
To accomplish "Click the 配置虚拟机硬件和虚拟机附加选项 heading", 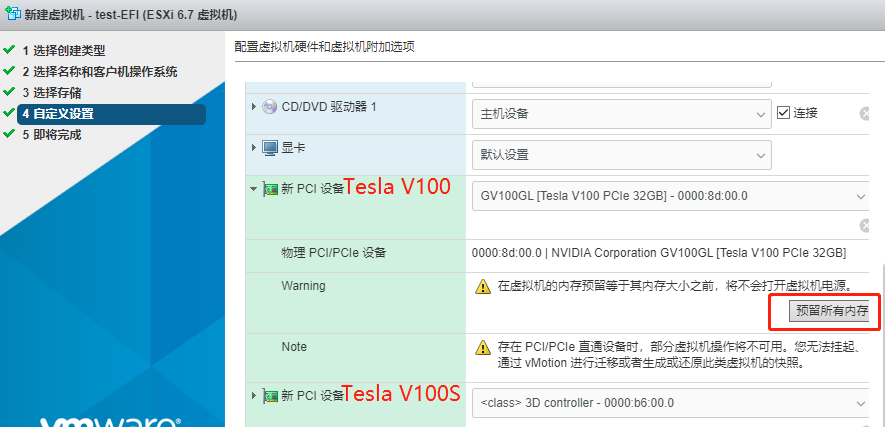I will [325, 47].
